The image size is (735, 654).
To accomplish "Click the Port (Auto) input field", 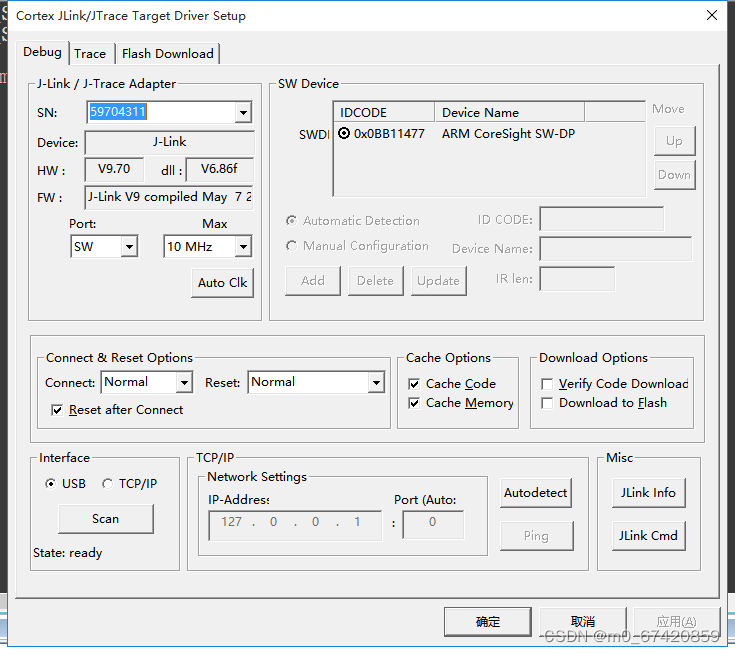I will click(433, 526).
